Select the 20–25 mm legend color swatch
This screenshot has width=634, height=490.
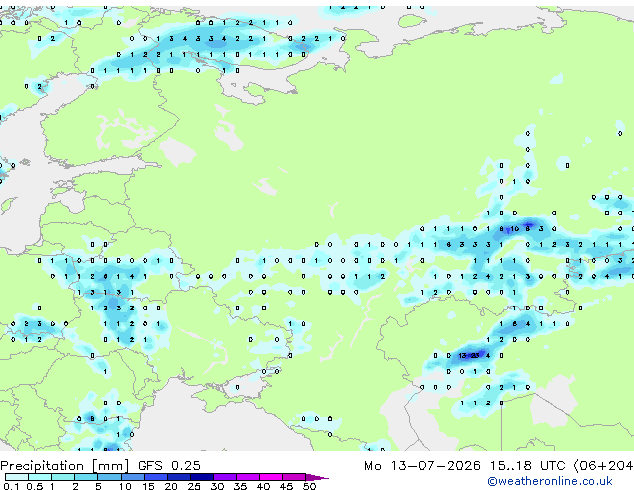click(179, 477)
